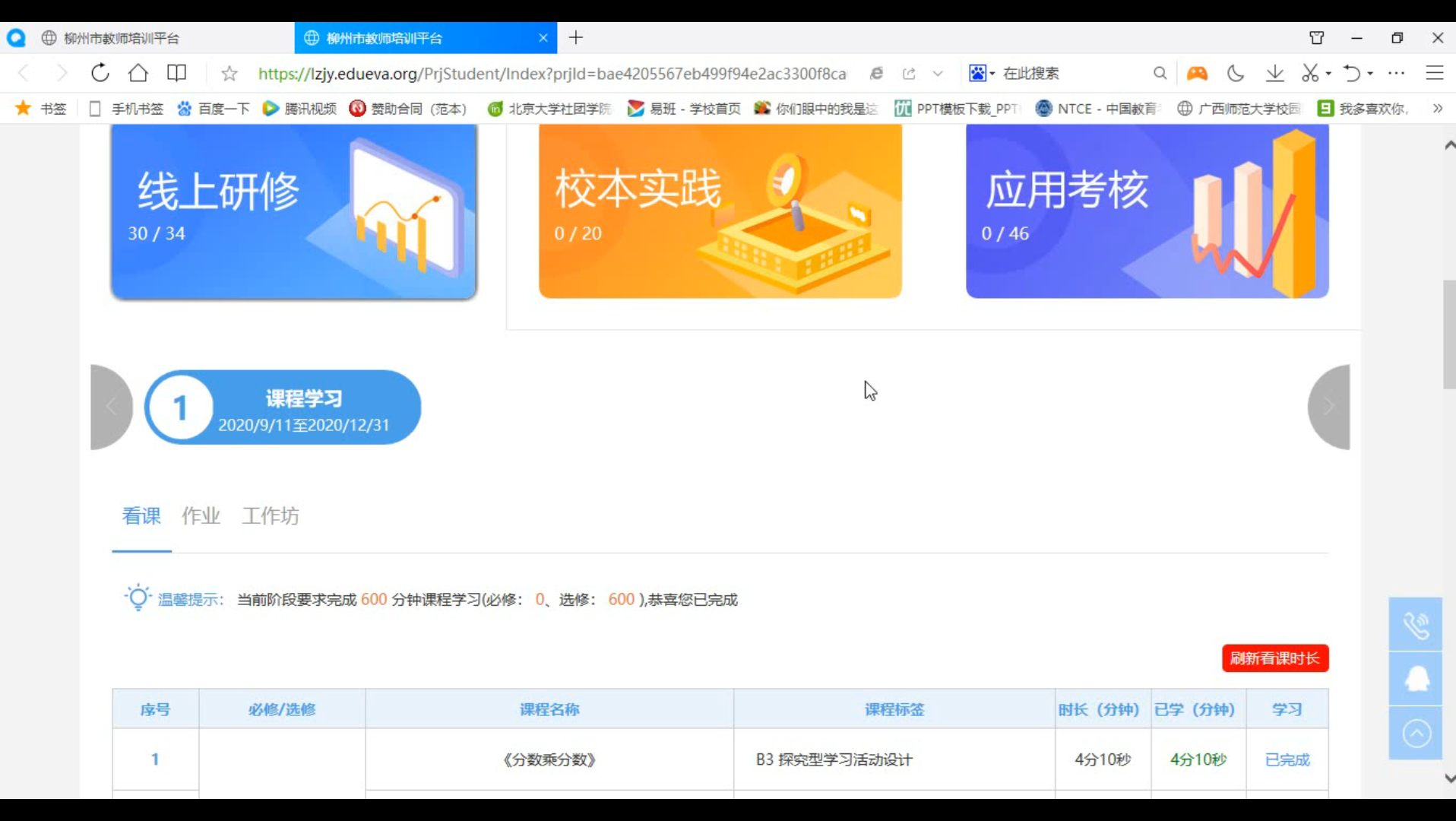Open 已完成 link for 《分数乘分数》
1456x821 pixels.
[x=1287, y=759]
